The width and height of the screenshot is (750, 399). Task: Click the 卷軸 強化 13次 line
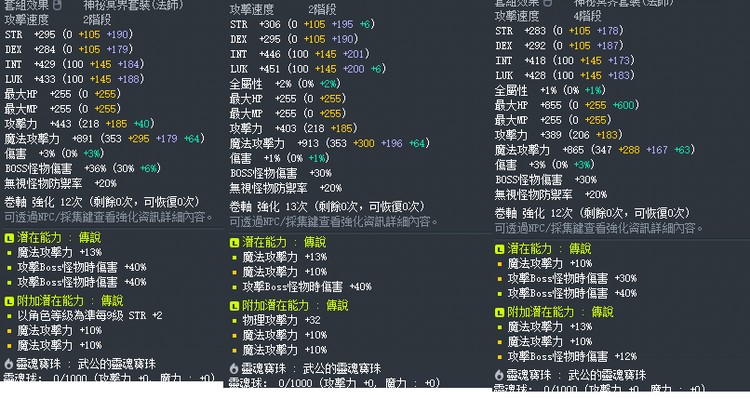(x=327, y=207)
